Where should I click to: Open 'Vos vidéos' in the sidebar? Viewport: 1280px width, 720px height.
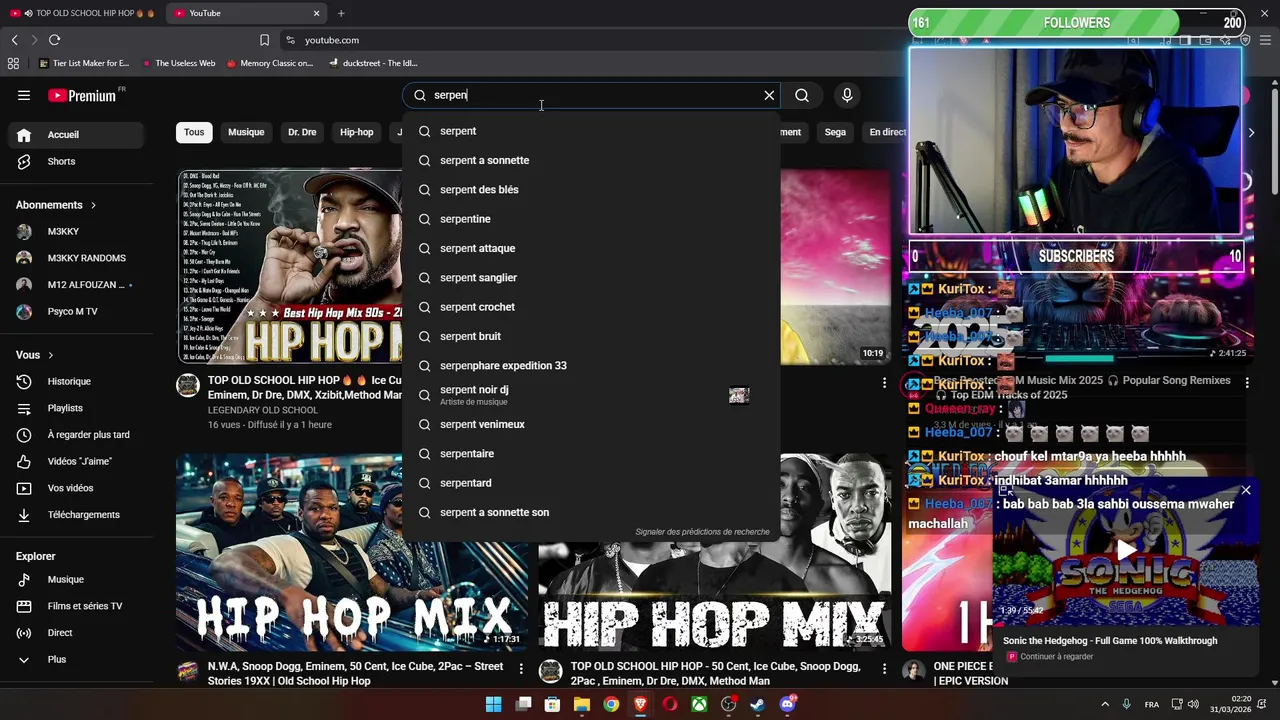(x=78, y=488)
